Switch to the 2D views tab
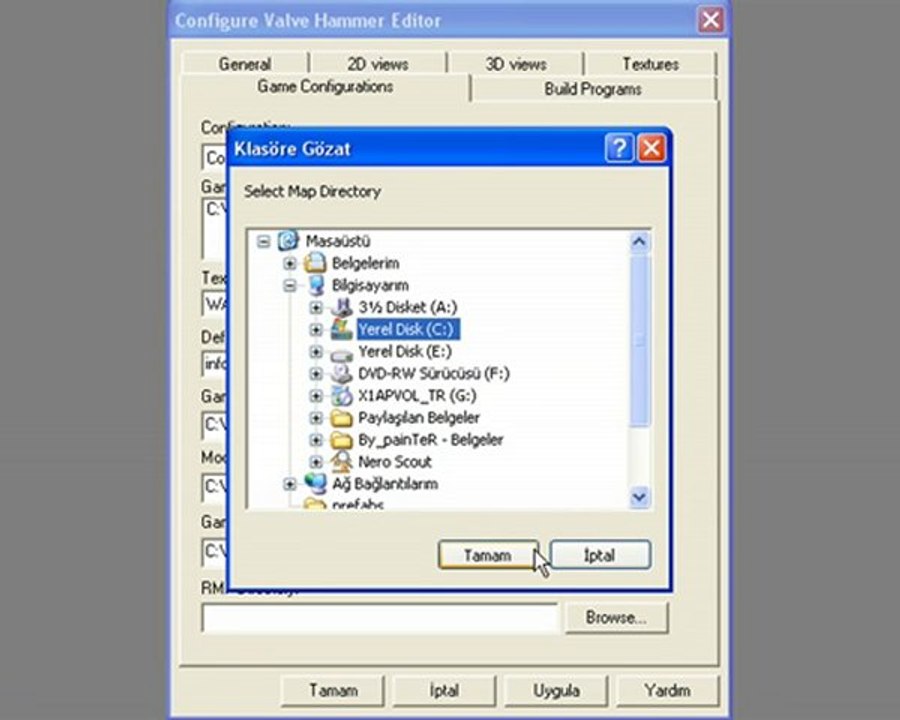The width and height of the screenshot is (900, 720). (x=378, y=64)
